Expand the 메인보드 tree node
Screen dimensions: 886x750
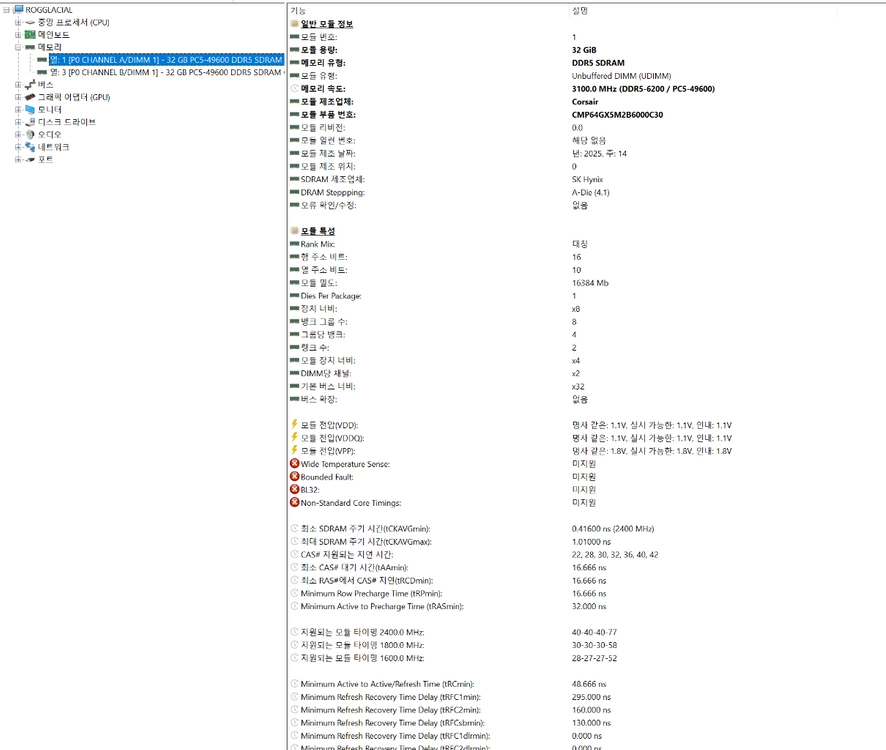click(18, 35)
